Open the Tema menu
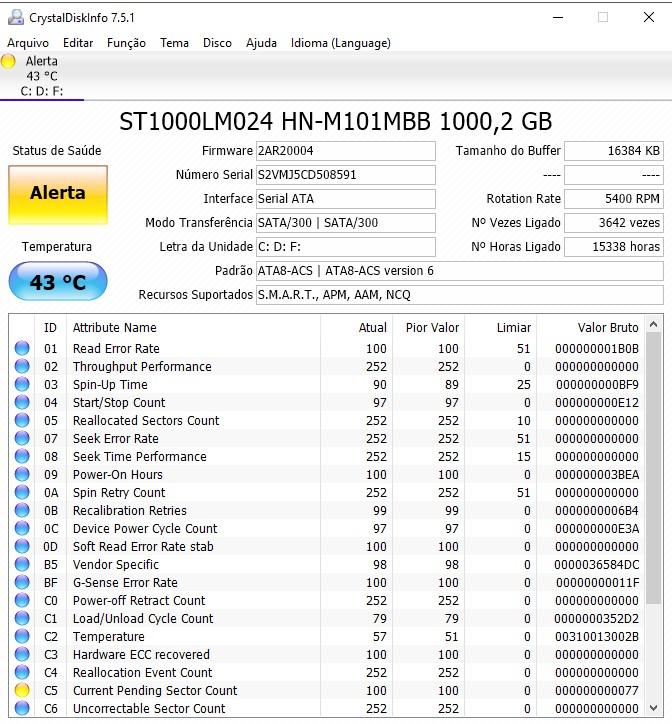 (x=174, y=43)
